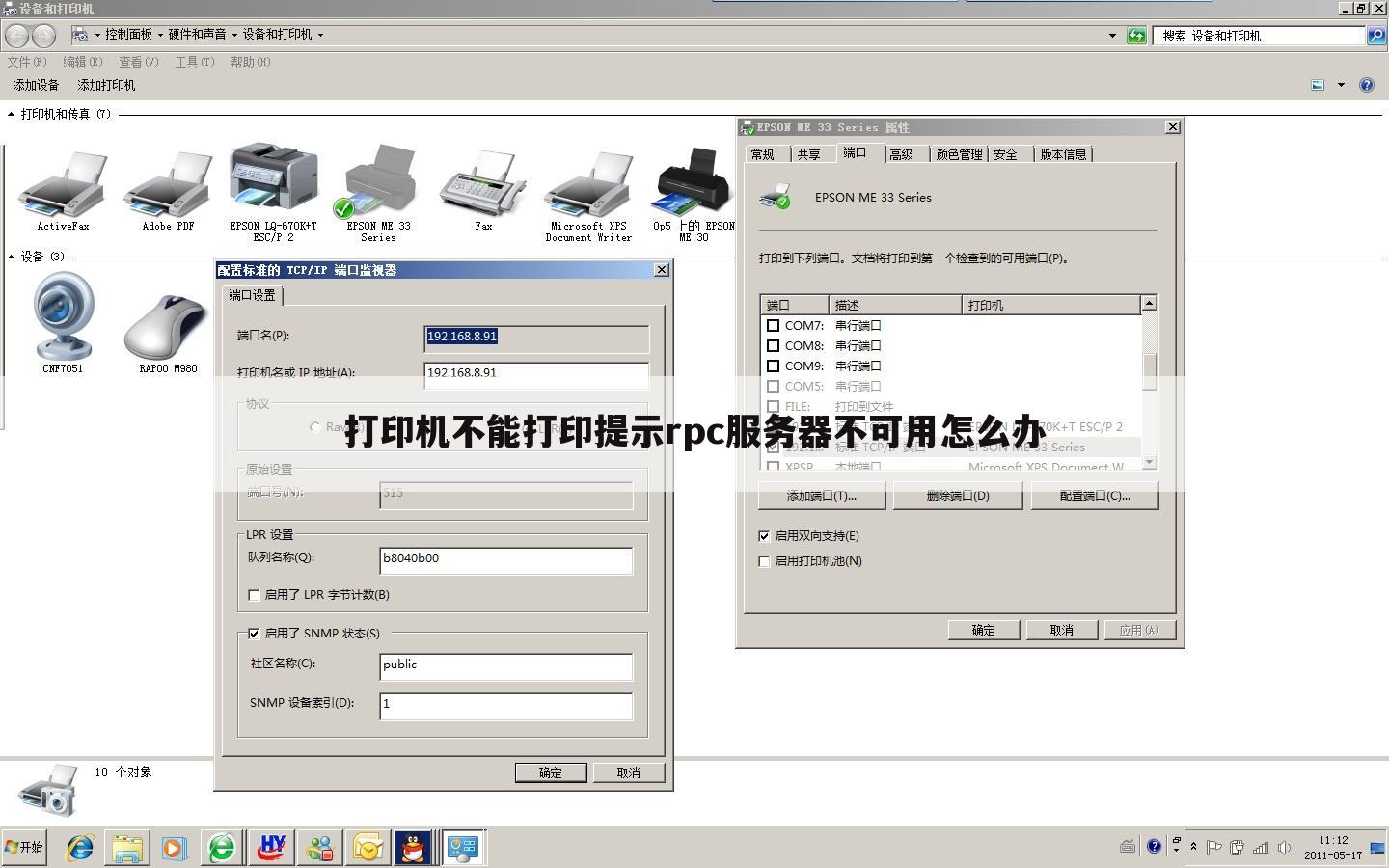Image resolution: width=1389 pixels, height=868 pixels.
Task: Open Internet Explorer from the taskbar
Action: (78, 848)
